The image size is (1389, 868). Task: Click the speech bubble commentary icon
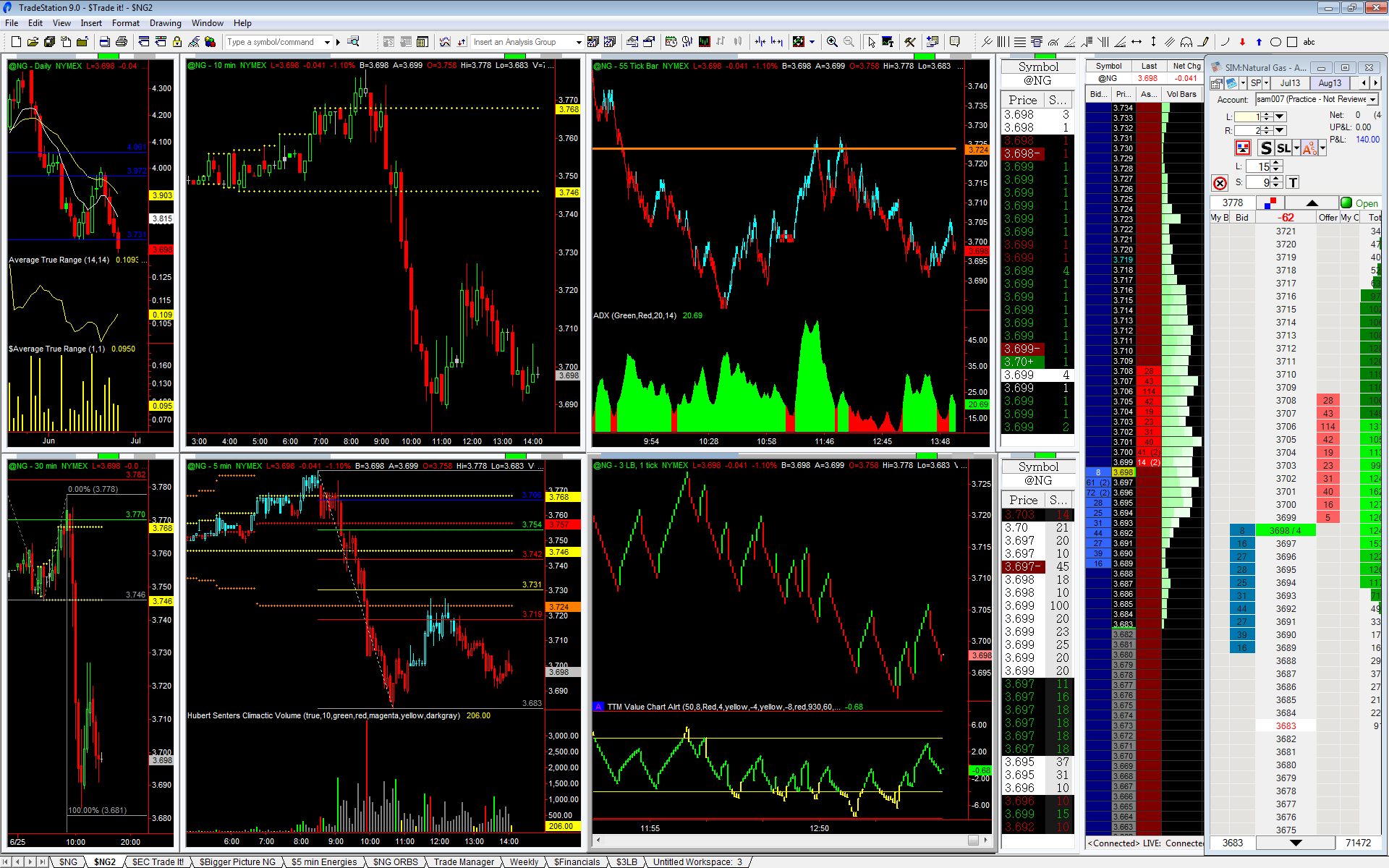[954, 42]
